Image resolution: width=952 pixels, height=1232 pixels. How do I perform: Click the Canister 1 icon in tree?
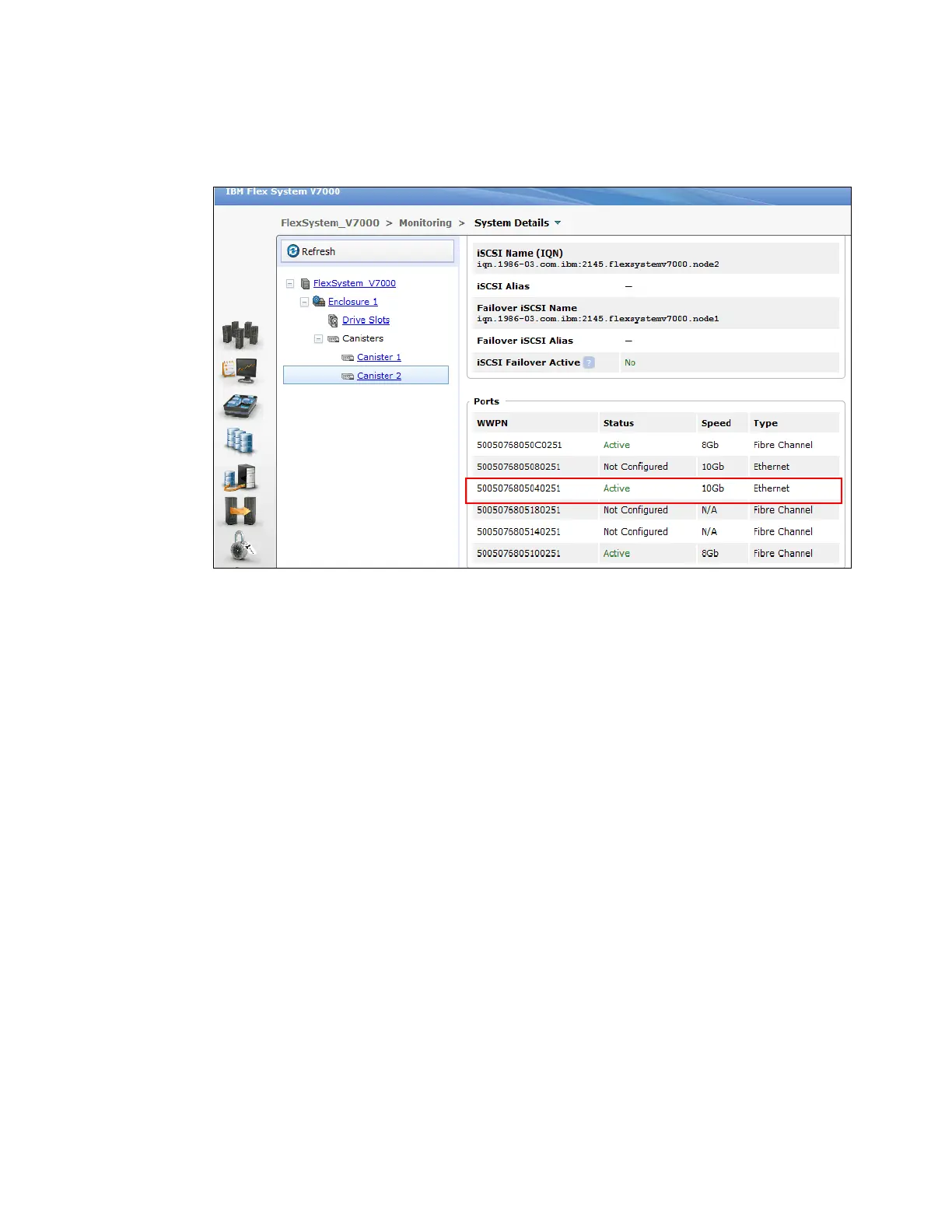coord(348,358)
